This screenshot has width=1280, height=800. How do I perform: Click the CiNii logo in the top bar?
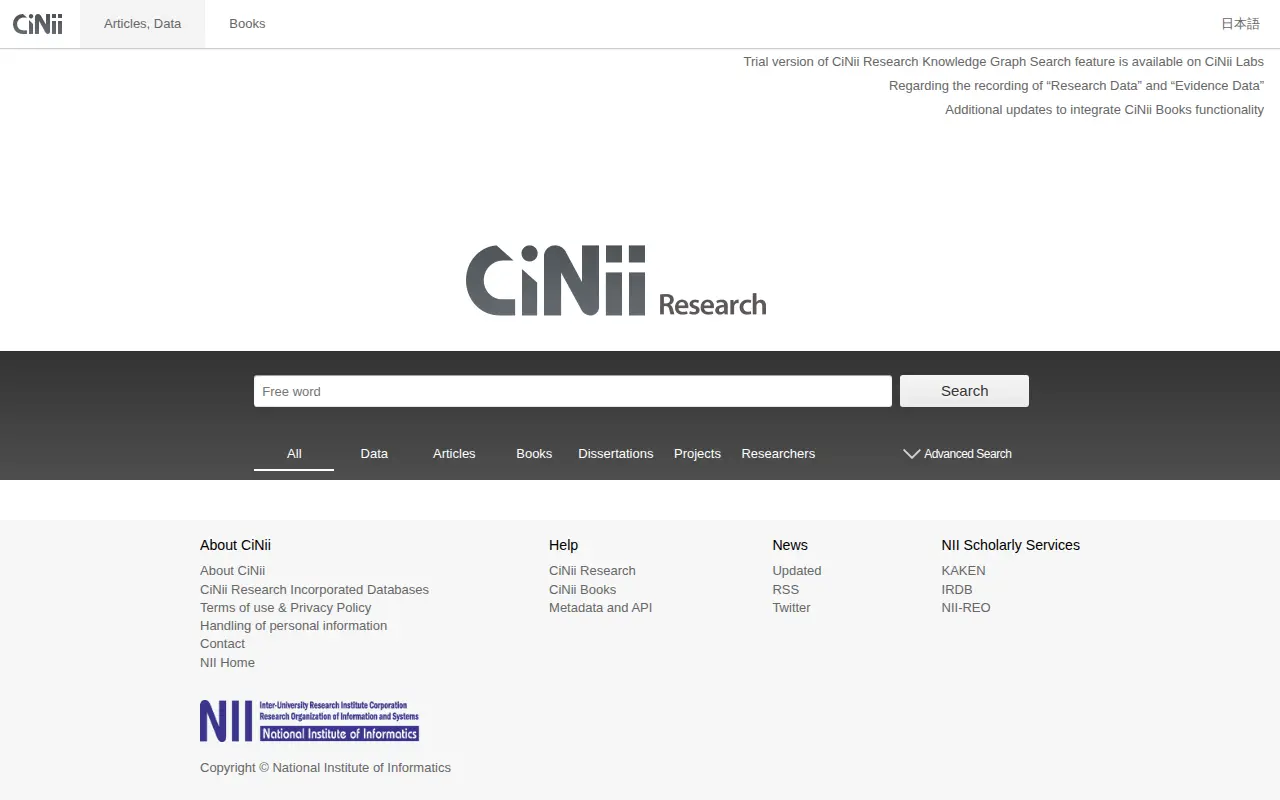tap(38, 23)
